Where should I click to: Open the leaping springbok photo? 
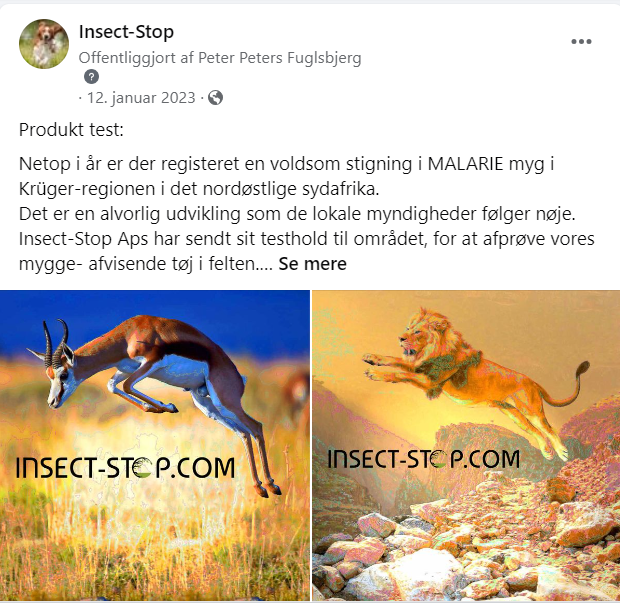click(155, 446)
